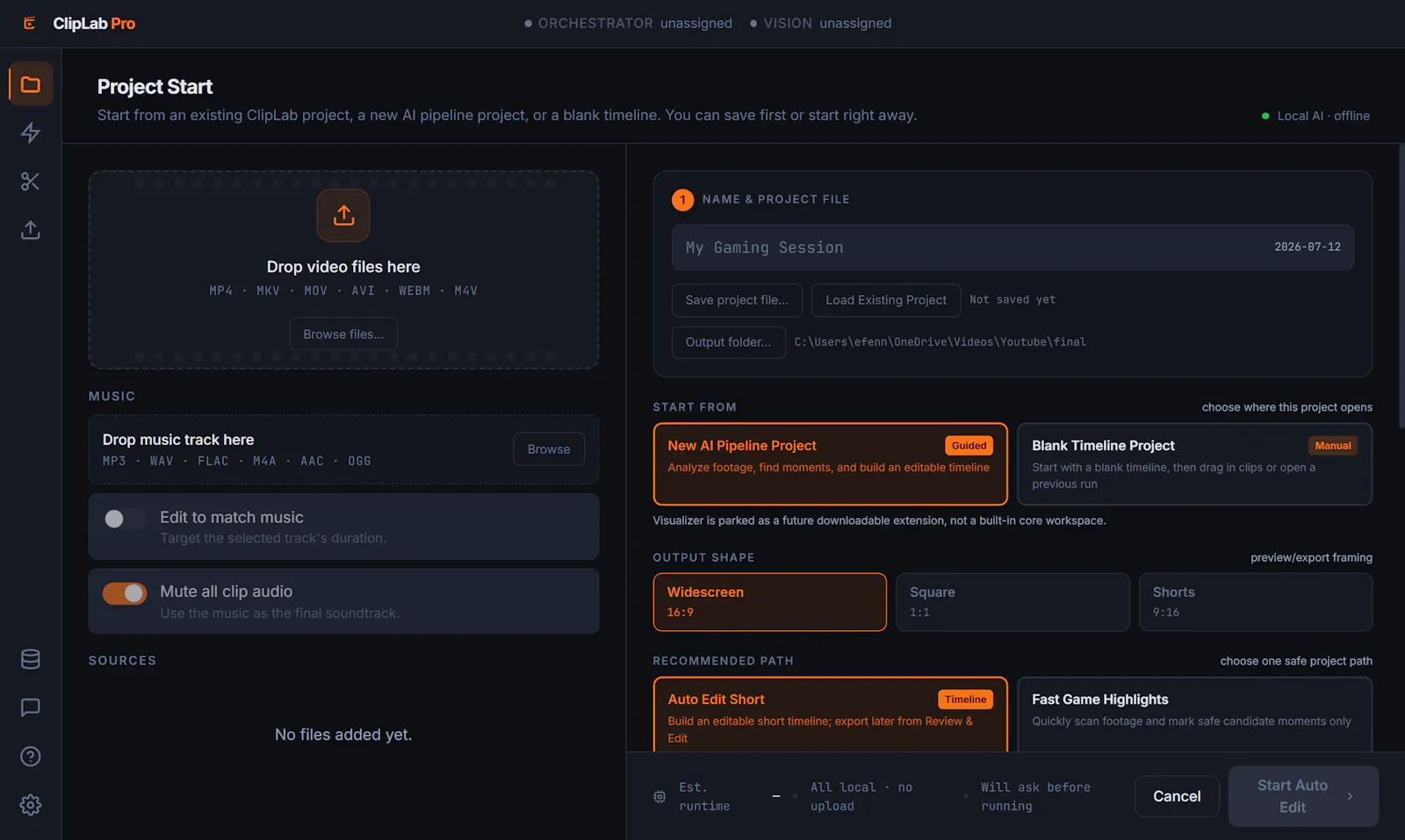Click the All local no upload note
1405x840 pixels.
click(x=861, y=797)
